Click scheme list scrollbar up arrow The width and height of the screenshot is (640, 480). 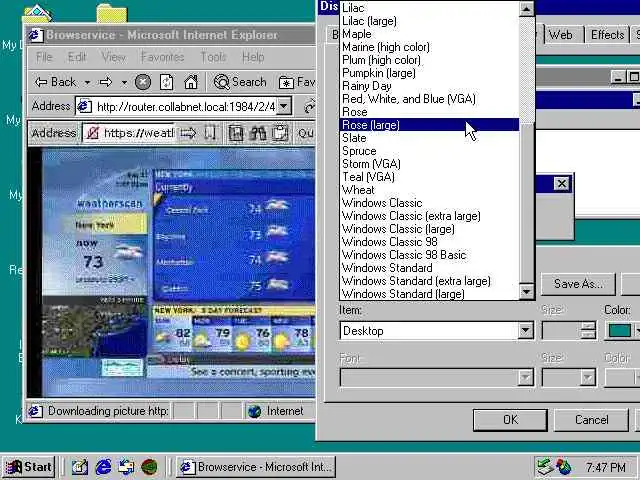click(x=527, y=8)
